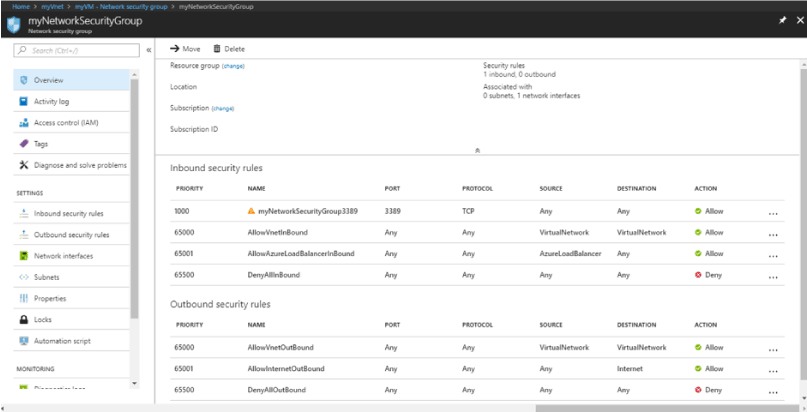Select the AllowVnetOutBound rule name
The width and height of the screenshot is (807, 412).
[x=280, y=348]
